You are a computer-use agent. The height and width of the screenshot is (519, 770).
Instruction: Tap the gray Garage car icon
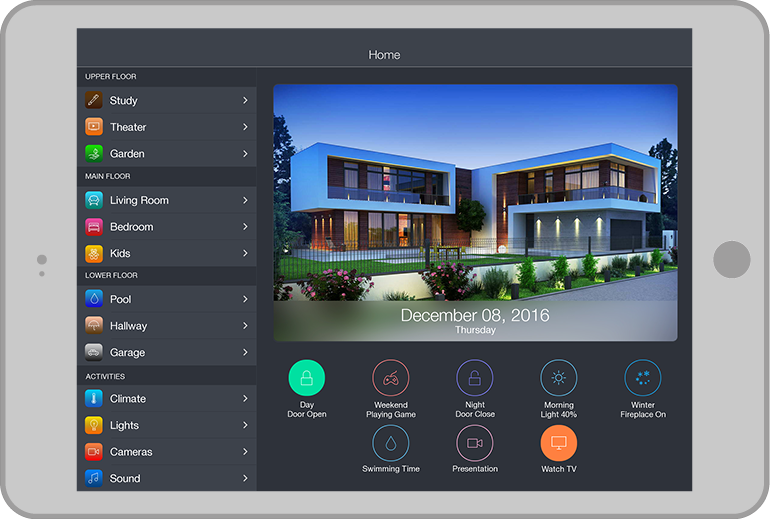pyautogui.click(x=93, y=352)
